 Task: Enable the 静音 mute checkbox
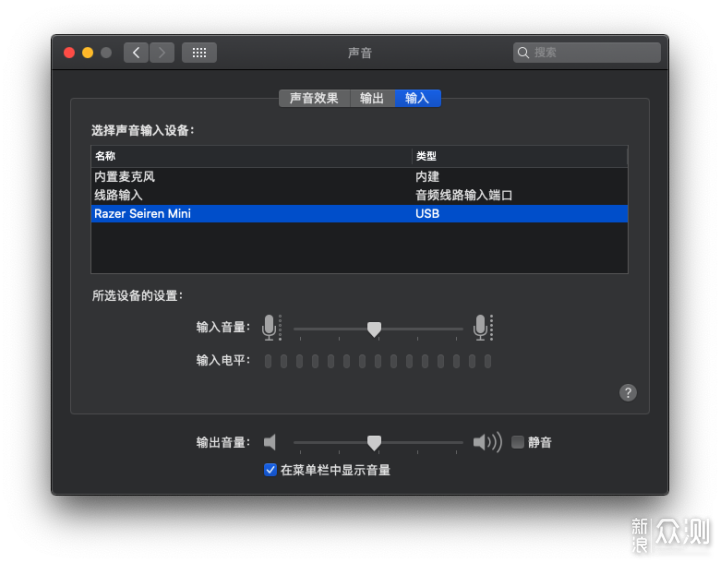coord(518,442)
